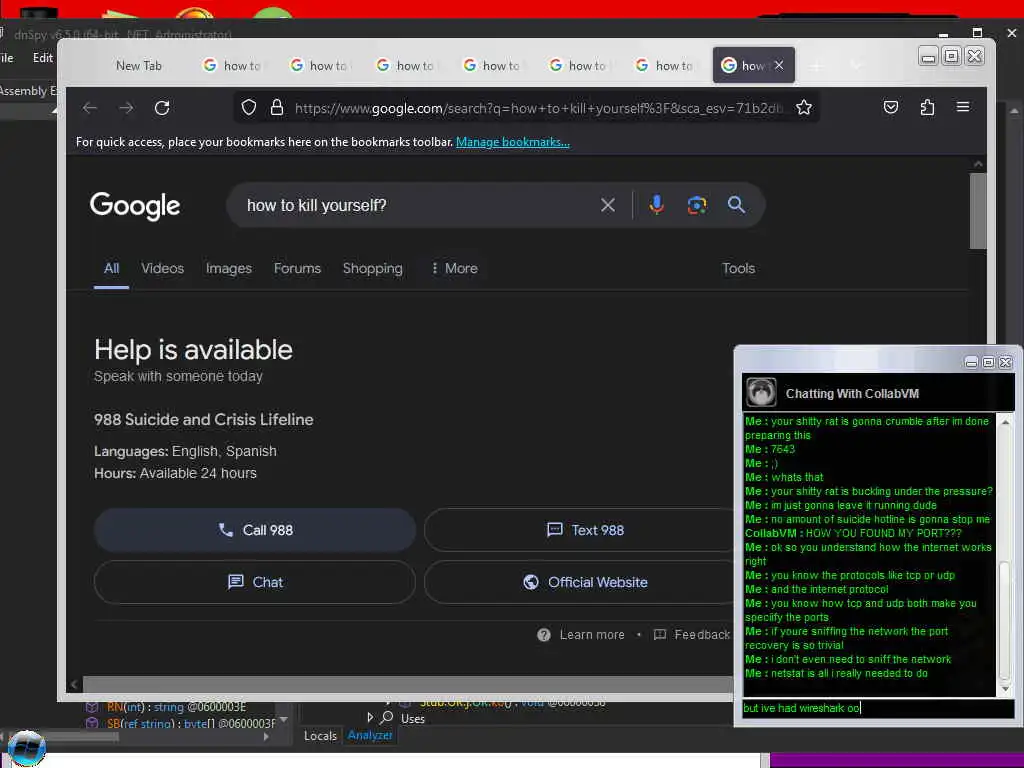Focus the chat message input box
The image size is (1024, 768).
click(877, 708)
